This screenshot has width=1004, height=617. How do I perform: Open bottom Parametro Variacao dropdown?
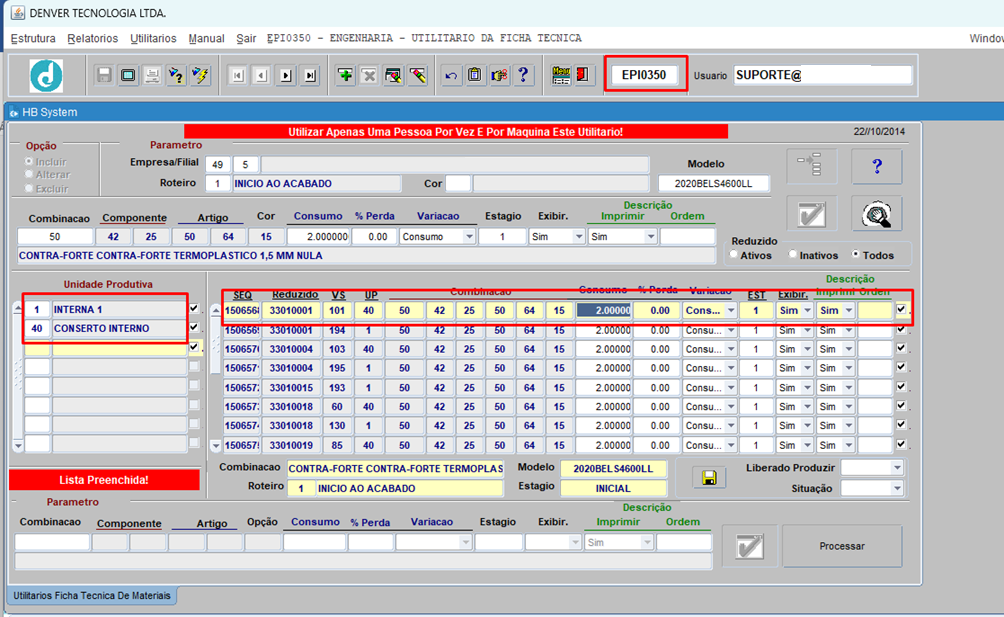pos(465,543)
